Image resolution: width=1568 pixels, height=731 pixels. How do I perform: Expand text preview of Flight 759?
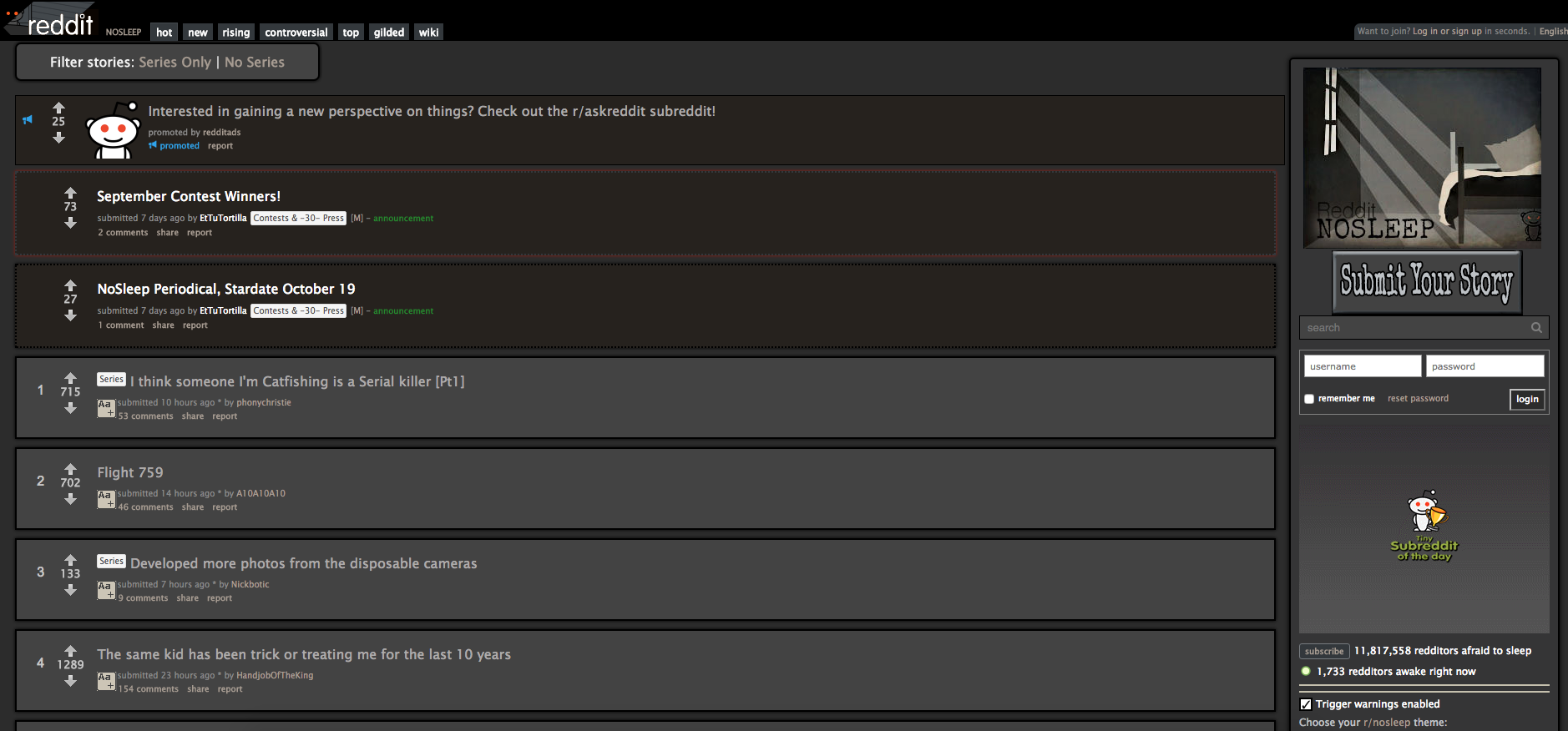106,499
